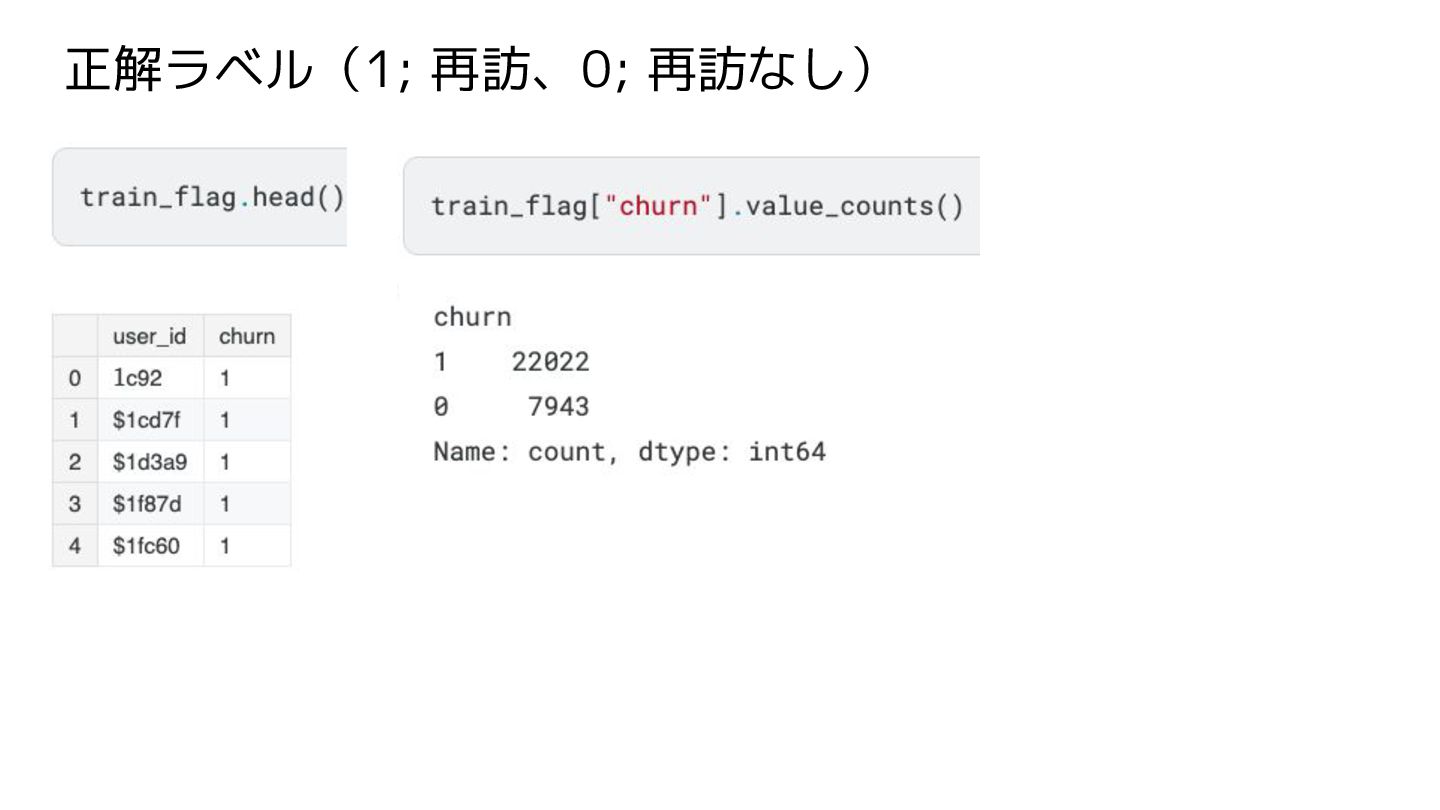Viewport: 1440px width, 810px height.
Task: Click the churn value for user $1fc60
Action: coord(225,547)
